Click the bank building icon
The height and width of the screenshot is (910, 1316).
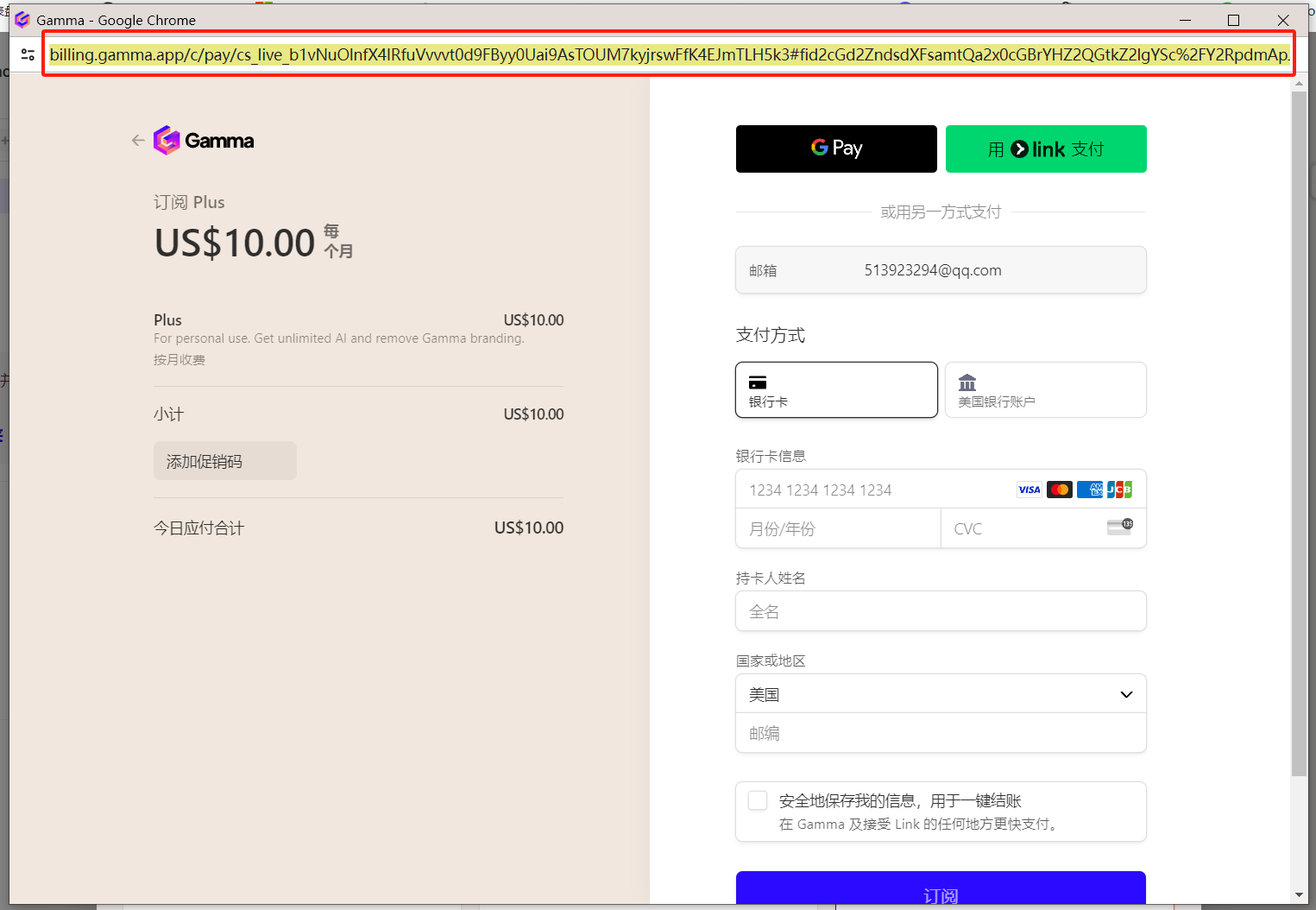[967, 382]
